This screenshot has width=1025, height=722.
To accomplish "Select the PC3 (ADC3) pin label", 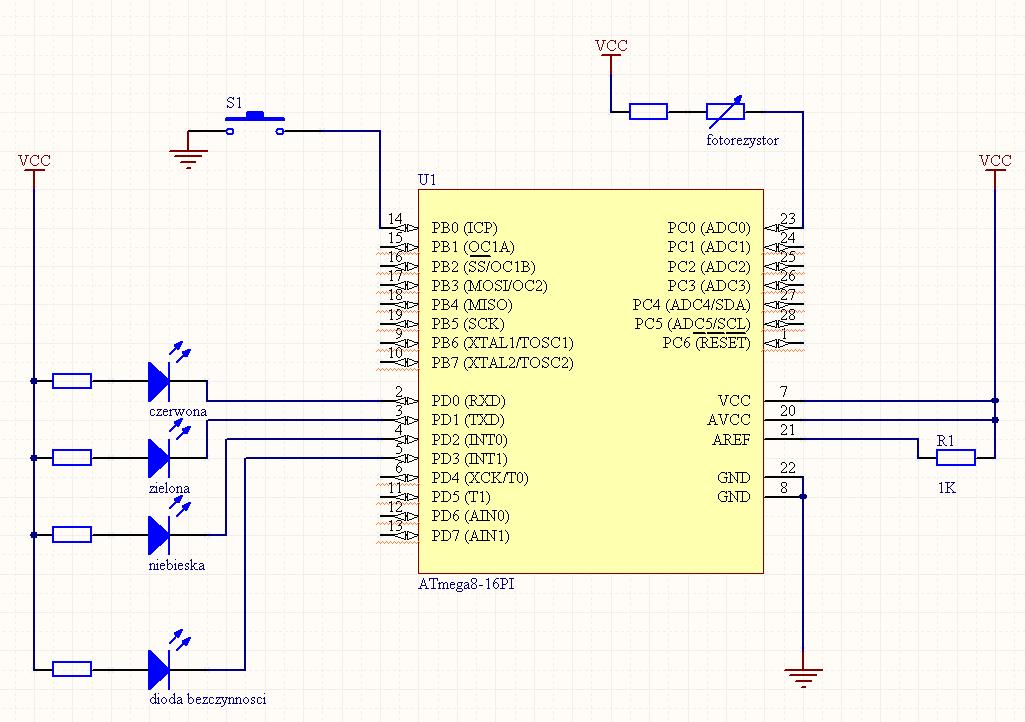I will click(x=709, y=286).
